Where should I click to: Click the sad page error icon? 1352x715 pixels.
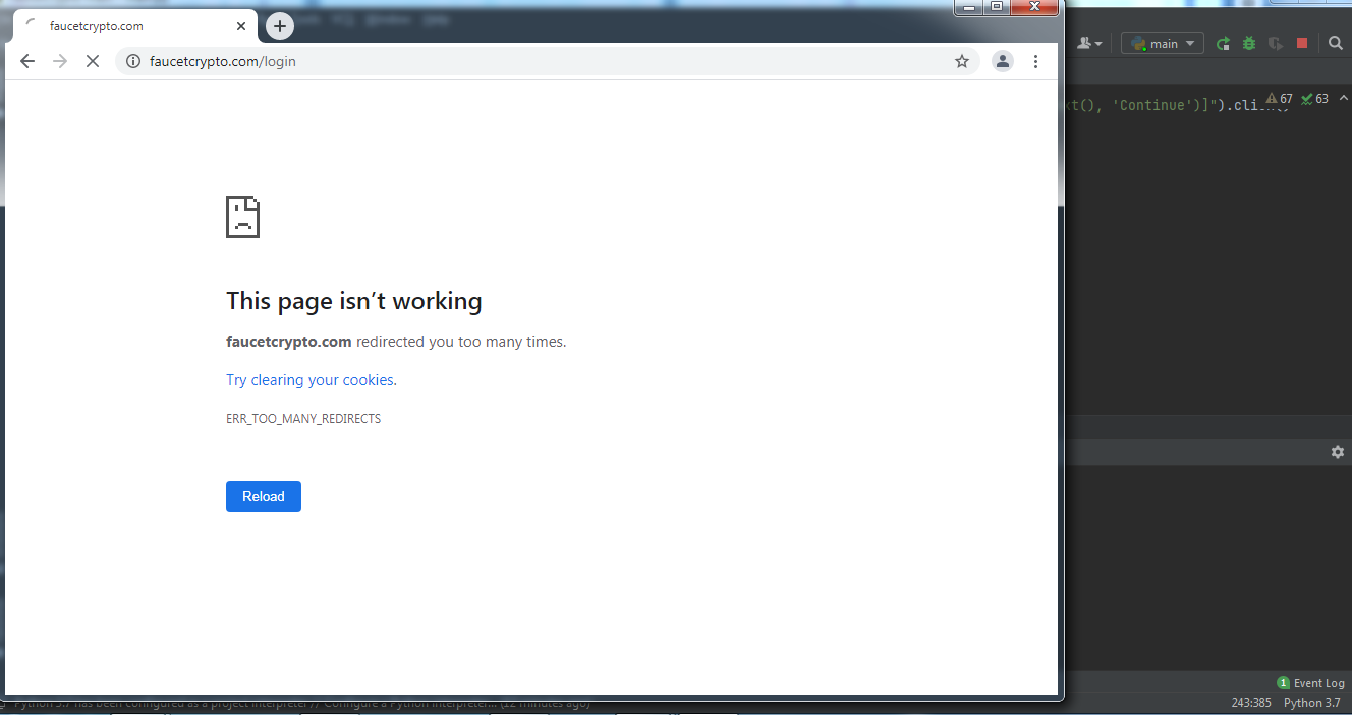click(x=243, y=217)
